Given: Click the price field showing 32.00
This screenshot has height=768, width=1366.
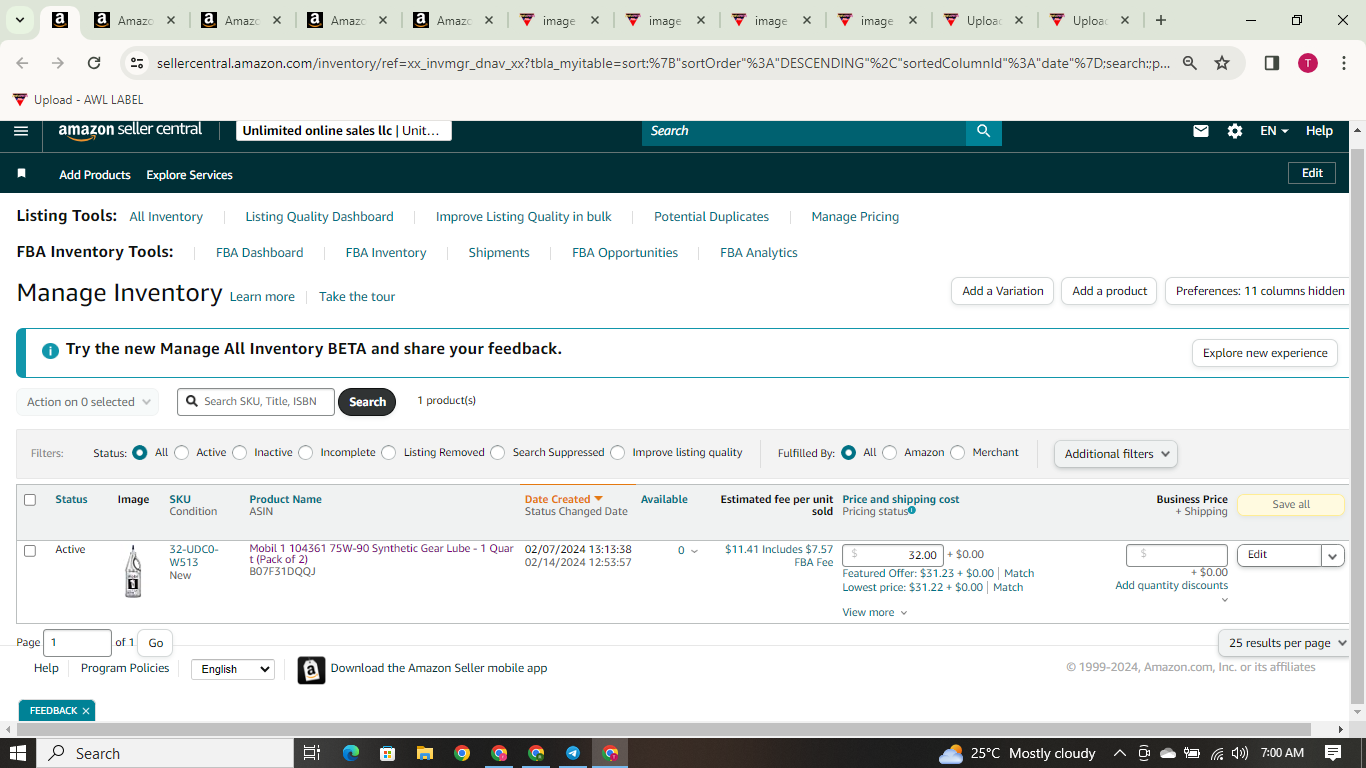Looking at the screenshot, I should 893,555.
